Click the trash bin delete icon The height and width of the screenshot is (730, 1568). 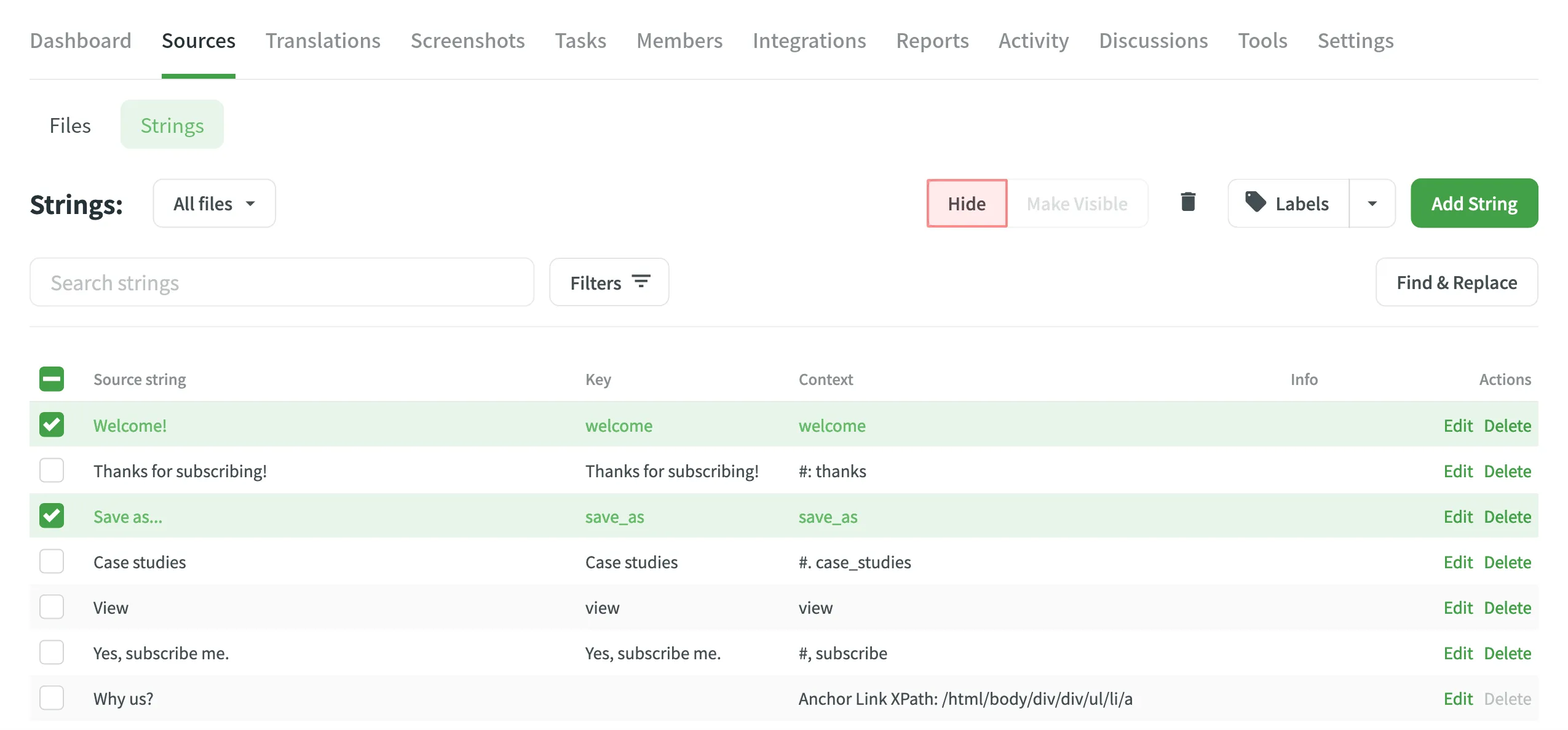[x=1188, y=202]
